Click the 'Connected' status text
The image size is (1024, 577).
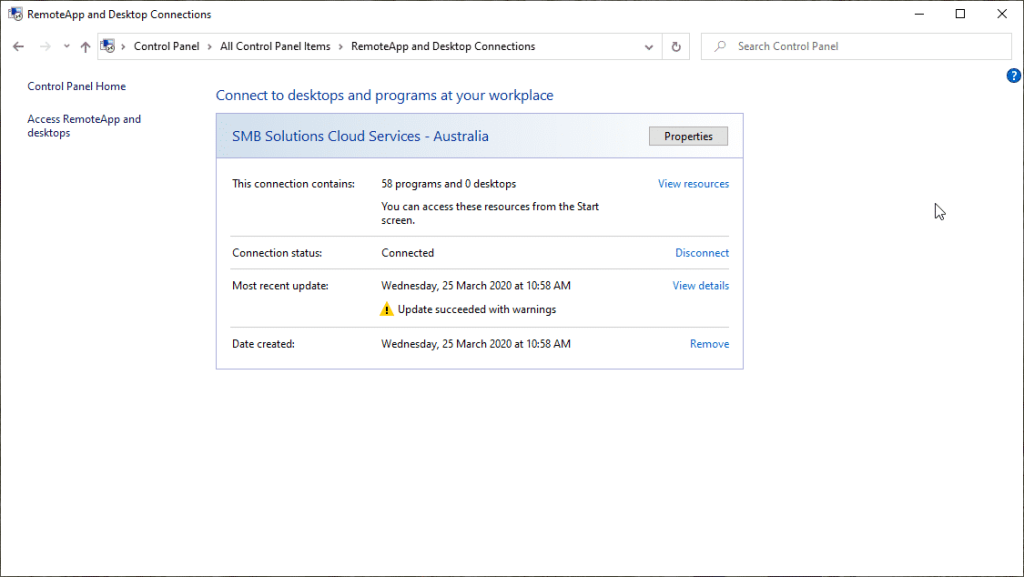click(408, 253)
